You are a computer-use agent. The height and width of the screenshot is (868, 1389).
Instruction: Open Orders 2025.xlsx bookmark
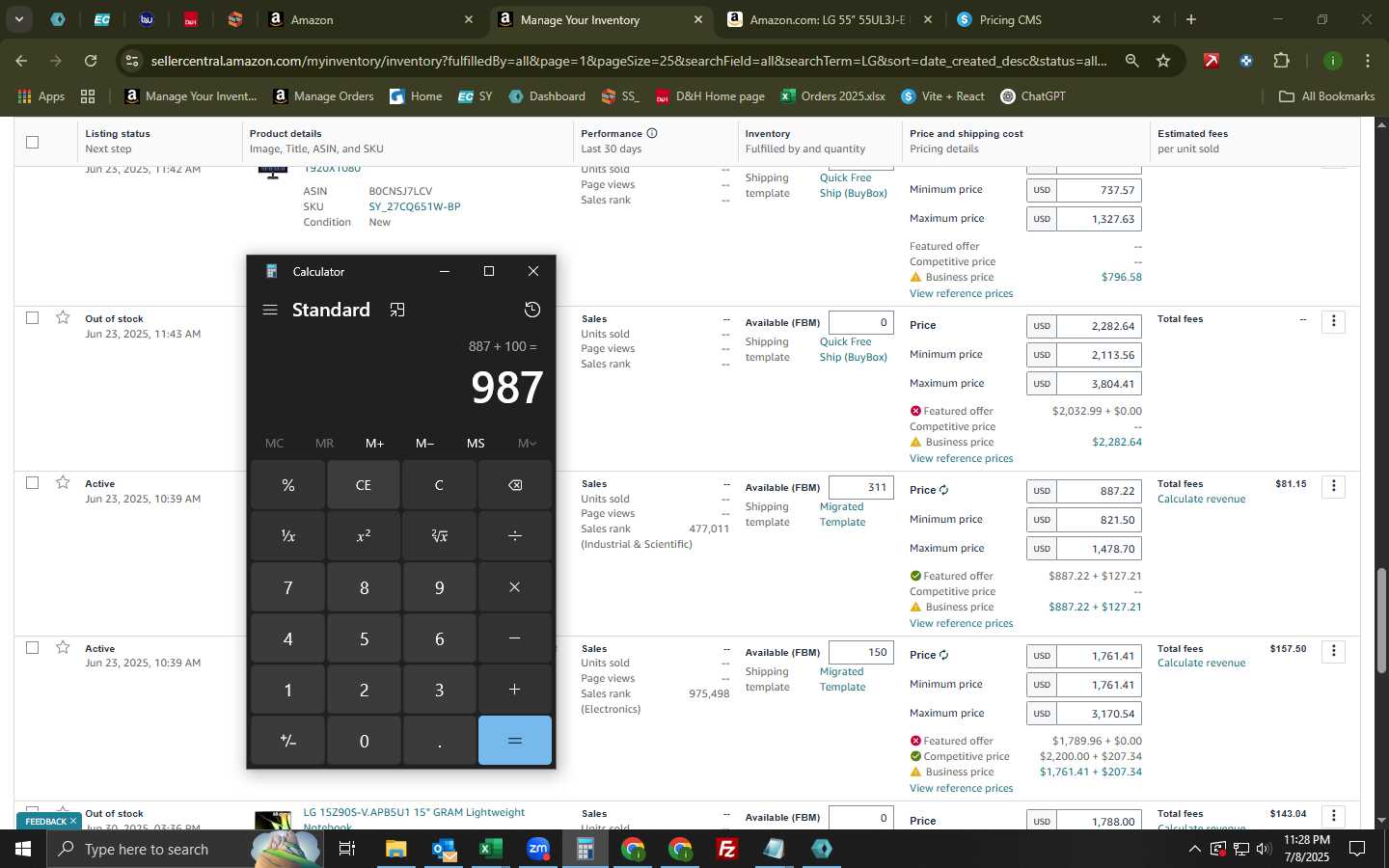832,96
